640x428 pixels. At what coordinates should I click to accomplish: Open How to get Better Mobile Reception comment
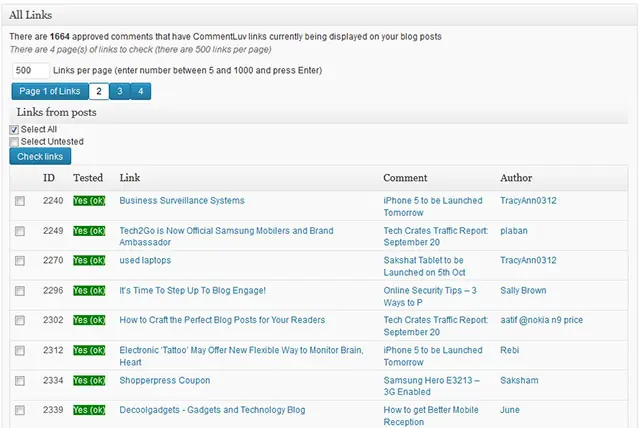[431, 416]
